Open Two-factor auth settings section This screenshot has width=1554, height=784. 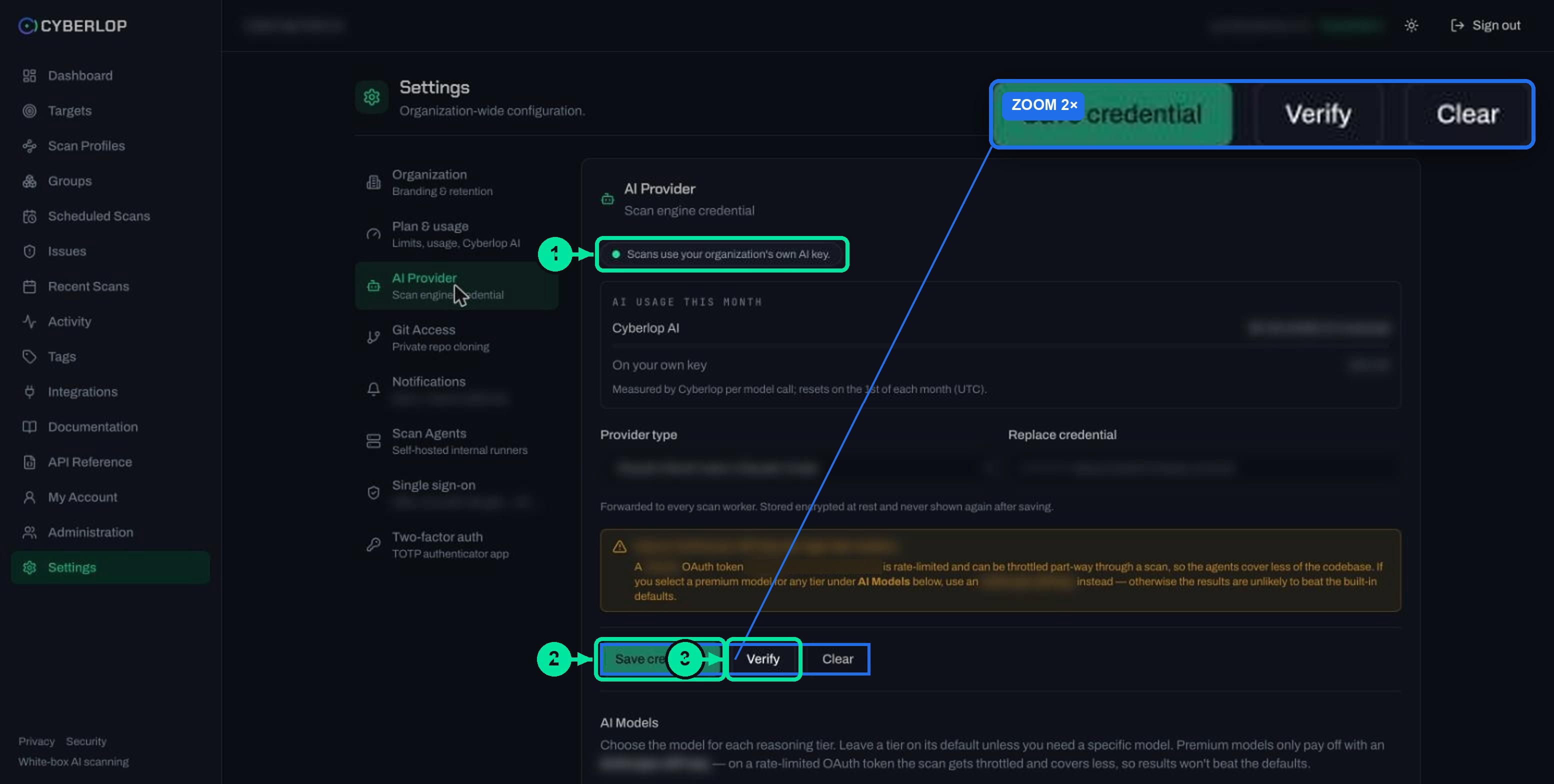[456, 544]
